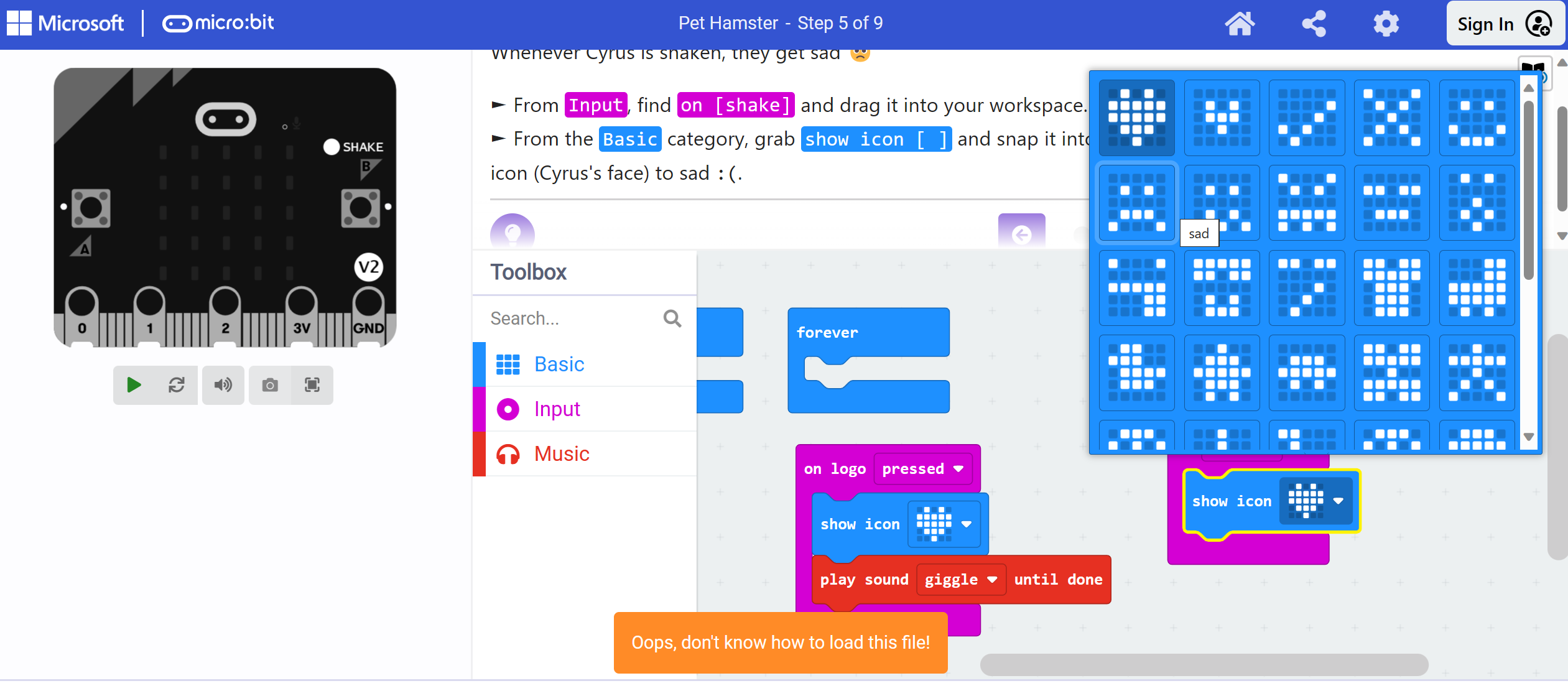Select the sad face icon from the picker
Image resolution: width=1568 pixels, height=691 pixels.
tap(1136, 203)
